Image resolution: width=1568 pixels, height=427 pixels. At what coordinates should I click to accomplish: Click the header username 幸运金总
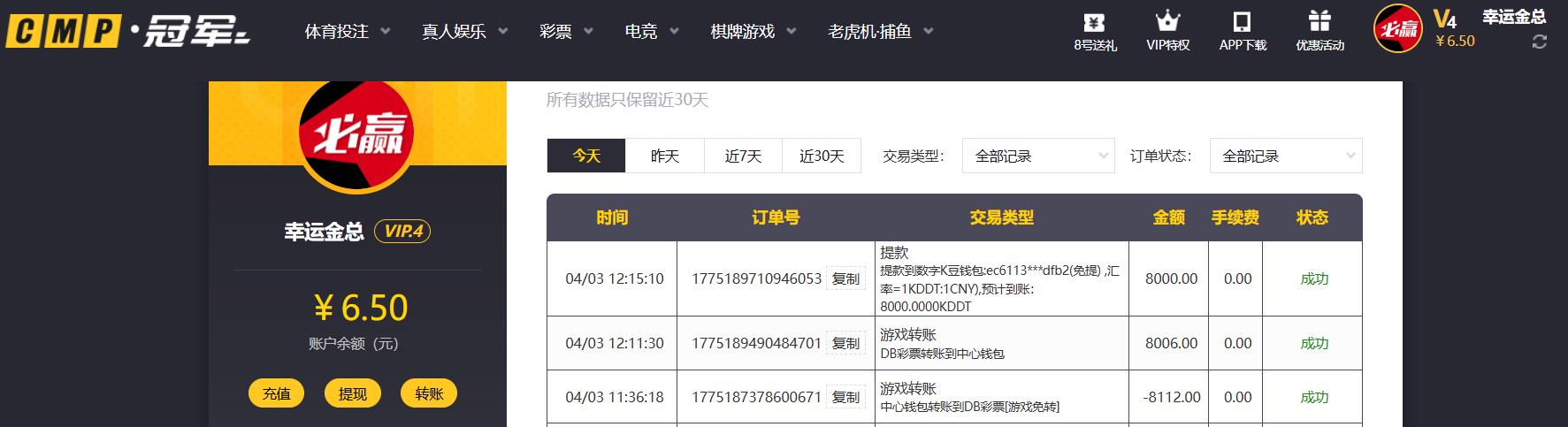coord(1514,17)
